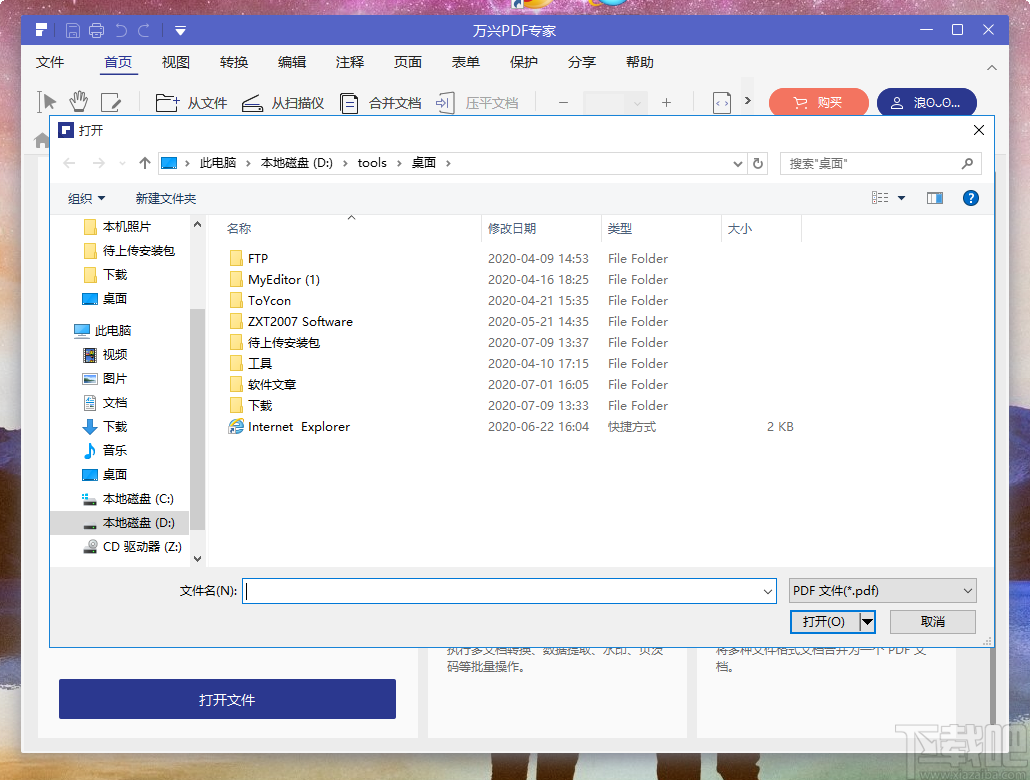Click the edit pencil icon in the toolbar

[113, 101]
